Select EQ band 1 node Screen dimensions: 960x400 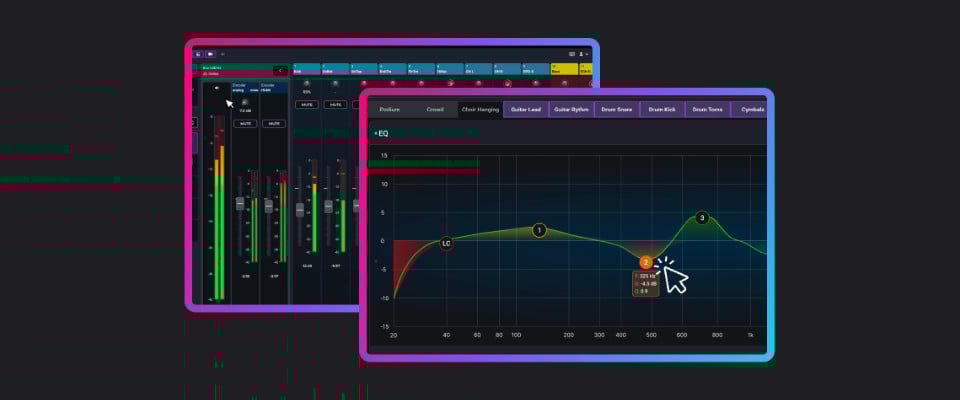coord(539,230)
